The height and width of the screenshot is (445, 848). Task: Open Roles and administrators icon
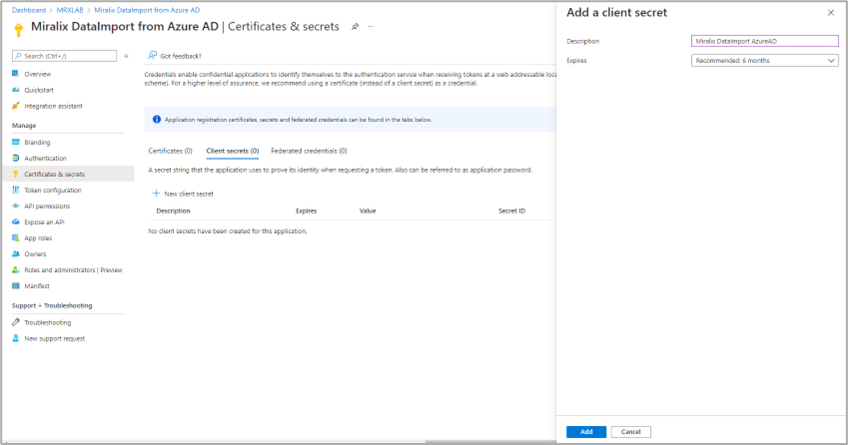[x=16, y=270]
